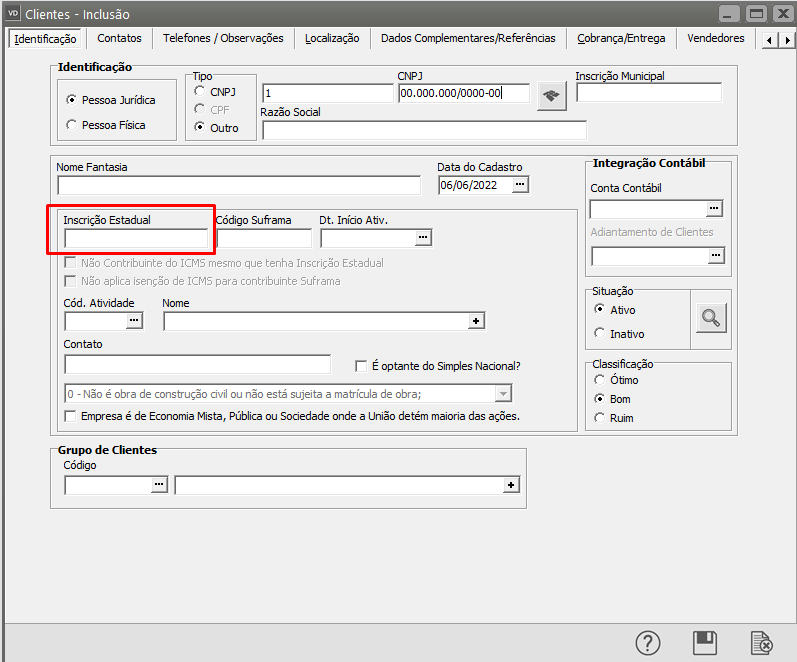Screen dimensions: 797x662
Task: Expand the activity Nome plus button
Action: tap(477, 321)
